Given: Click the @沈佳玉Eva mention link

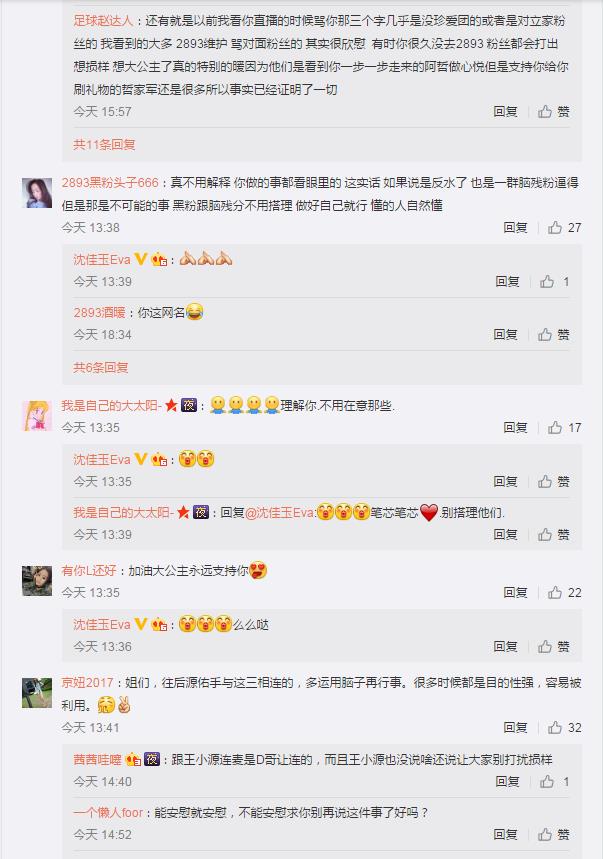Looking at the screenshot, I should (279, 513).
